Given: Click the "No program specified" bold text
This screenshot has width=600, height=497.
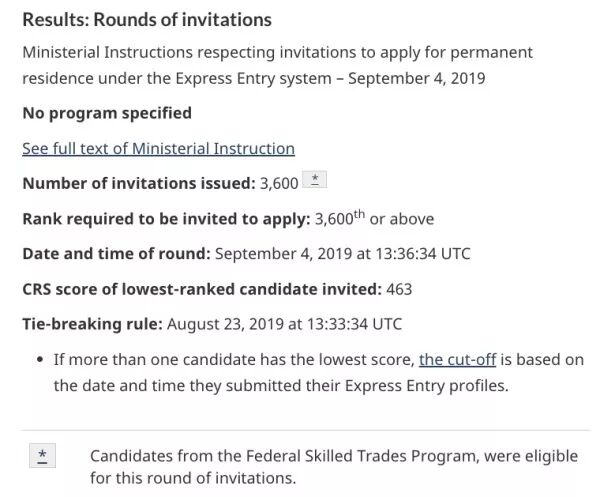Looking at the screenshot, I should point(107,113).
